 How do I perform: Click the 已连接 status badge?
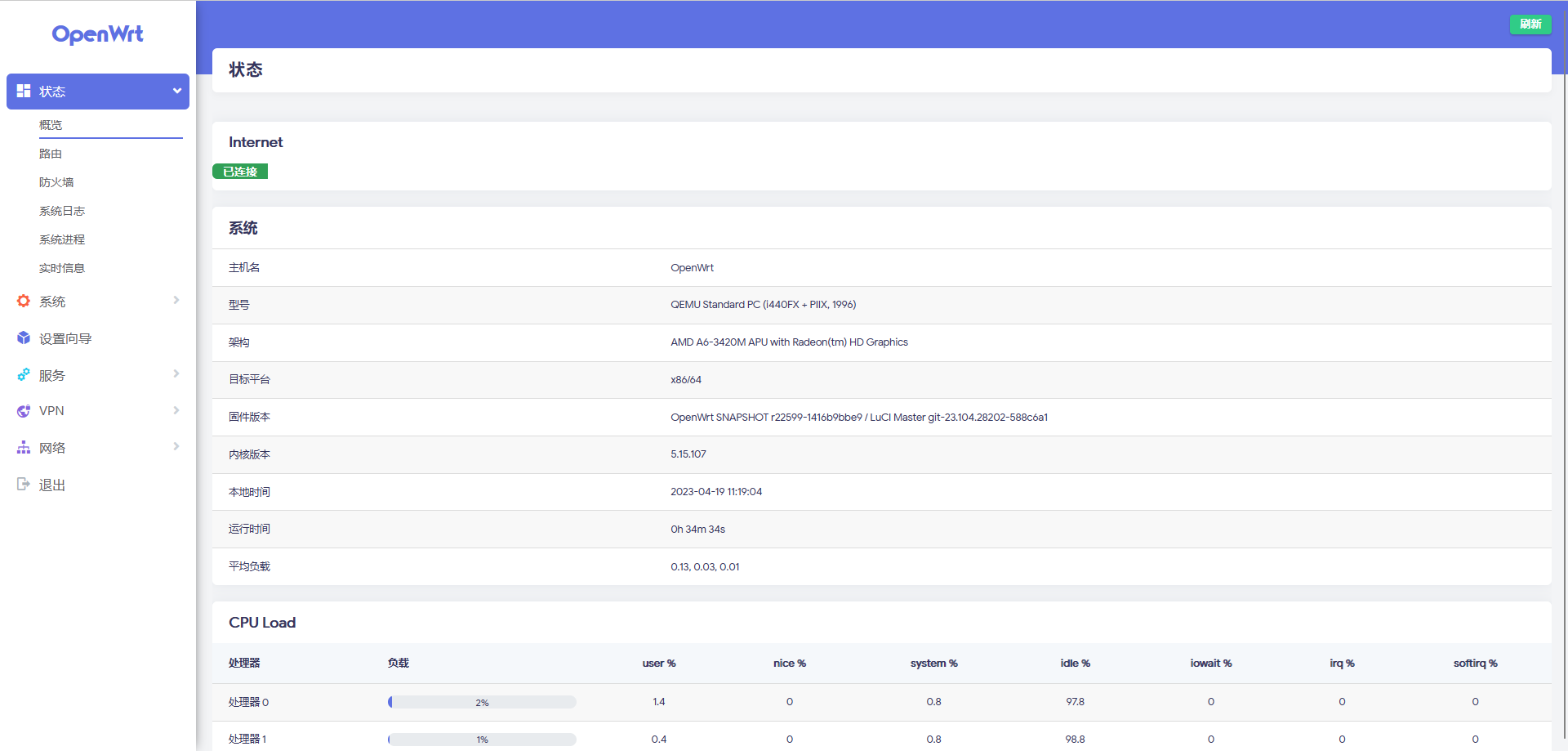click(x=239, y=171)
